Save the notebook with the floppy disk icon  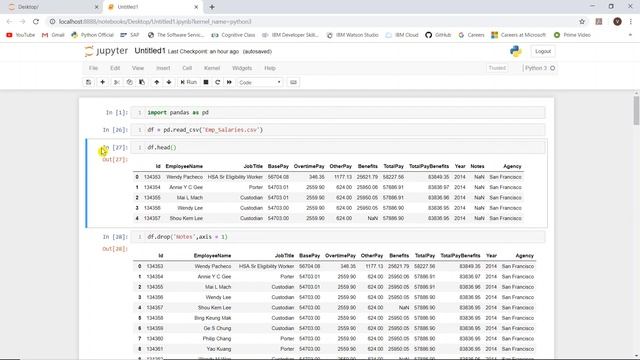pos(89,82)
